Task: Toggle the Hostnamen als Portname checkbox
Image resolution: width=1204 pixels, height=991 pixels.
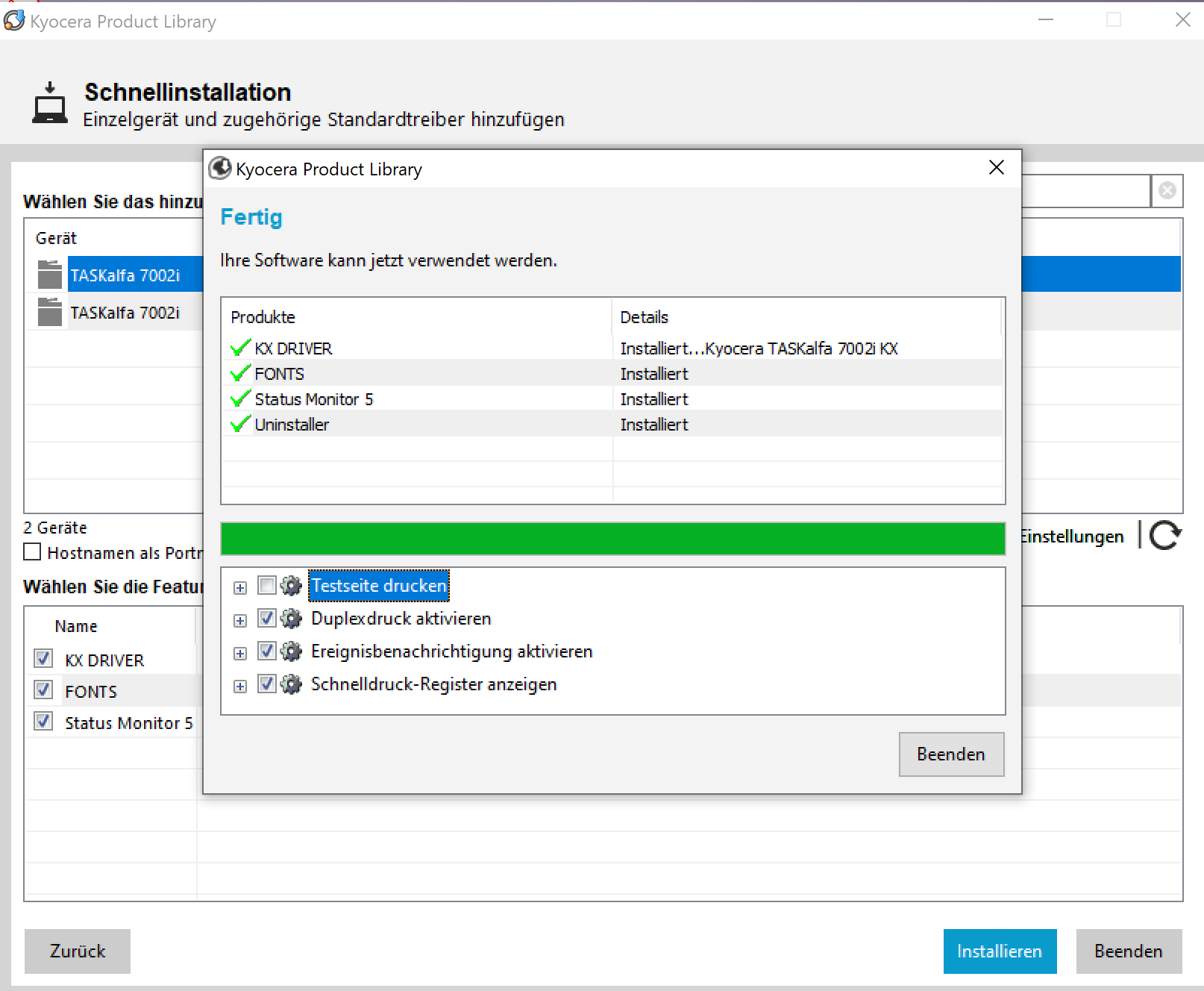Action: (32, 552)
